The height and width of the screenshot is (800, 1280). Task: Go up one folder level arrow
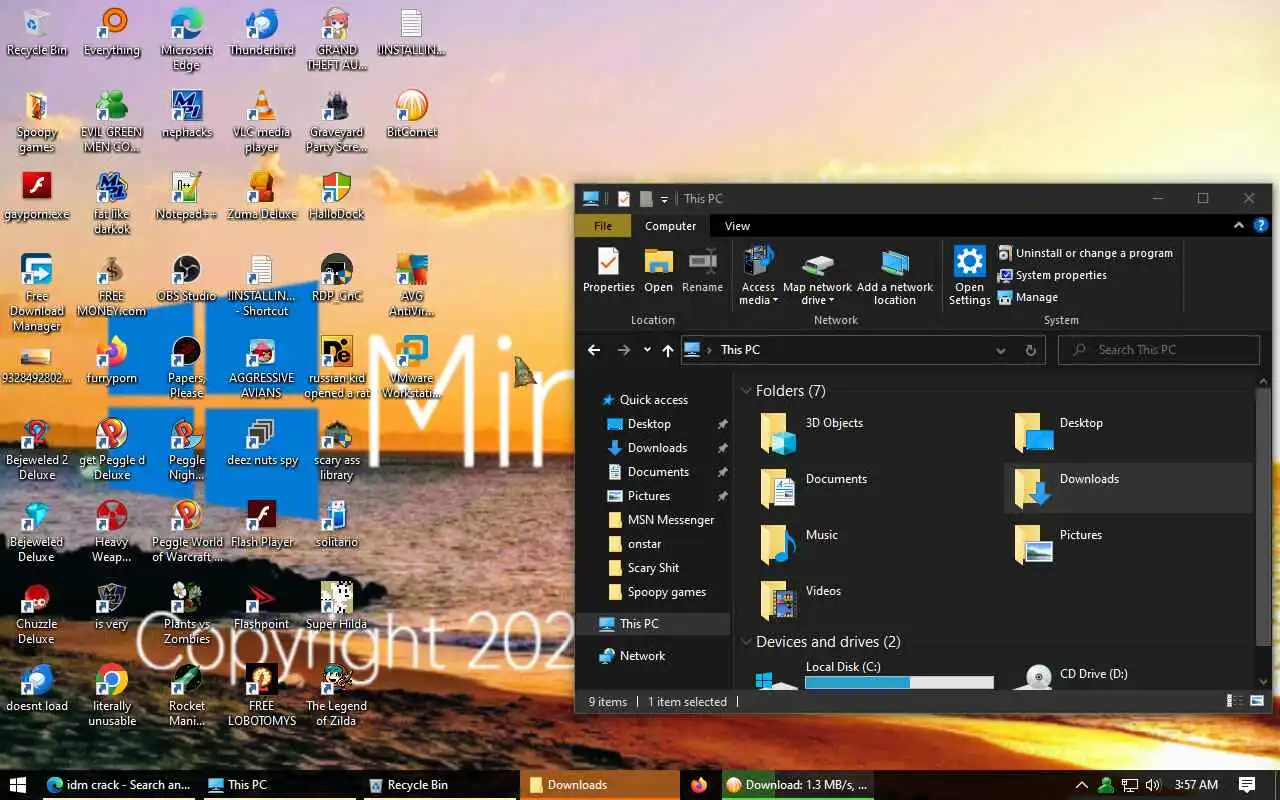668,350
